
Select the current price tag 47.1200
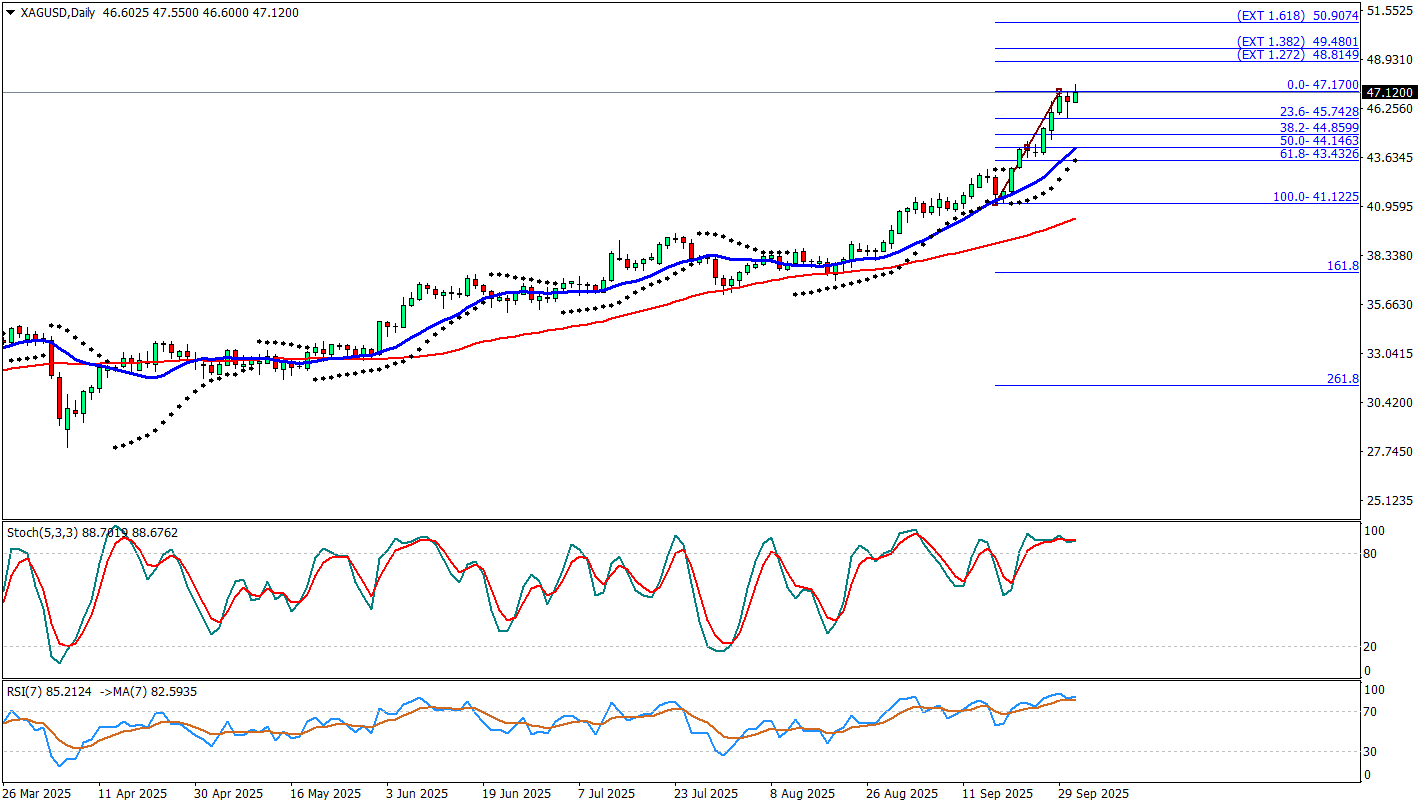(x=1390, y=92)
